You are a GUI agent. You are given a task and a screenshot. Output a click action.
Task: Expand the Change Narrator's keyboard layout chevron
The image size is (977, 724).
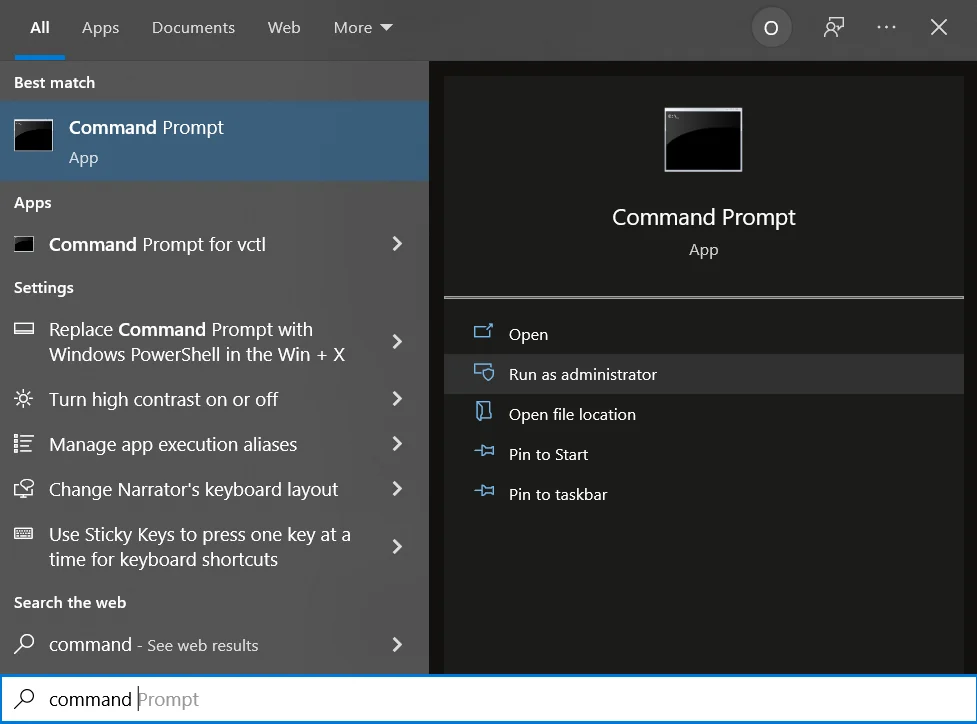(397, 489)
